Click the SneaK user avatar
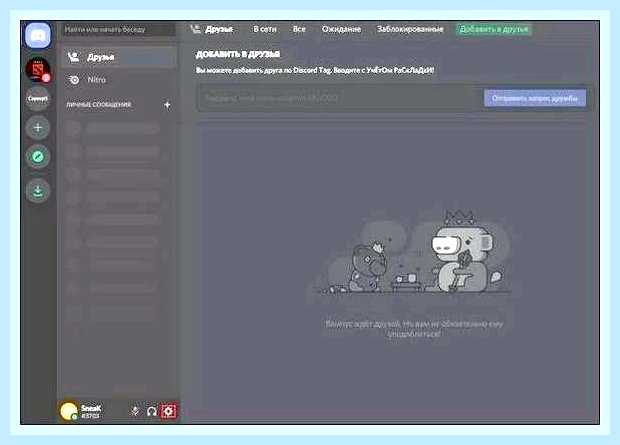 68,411
